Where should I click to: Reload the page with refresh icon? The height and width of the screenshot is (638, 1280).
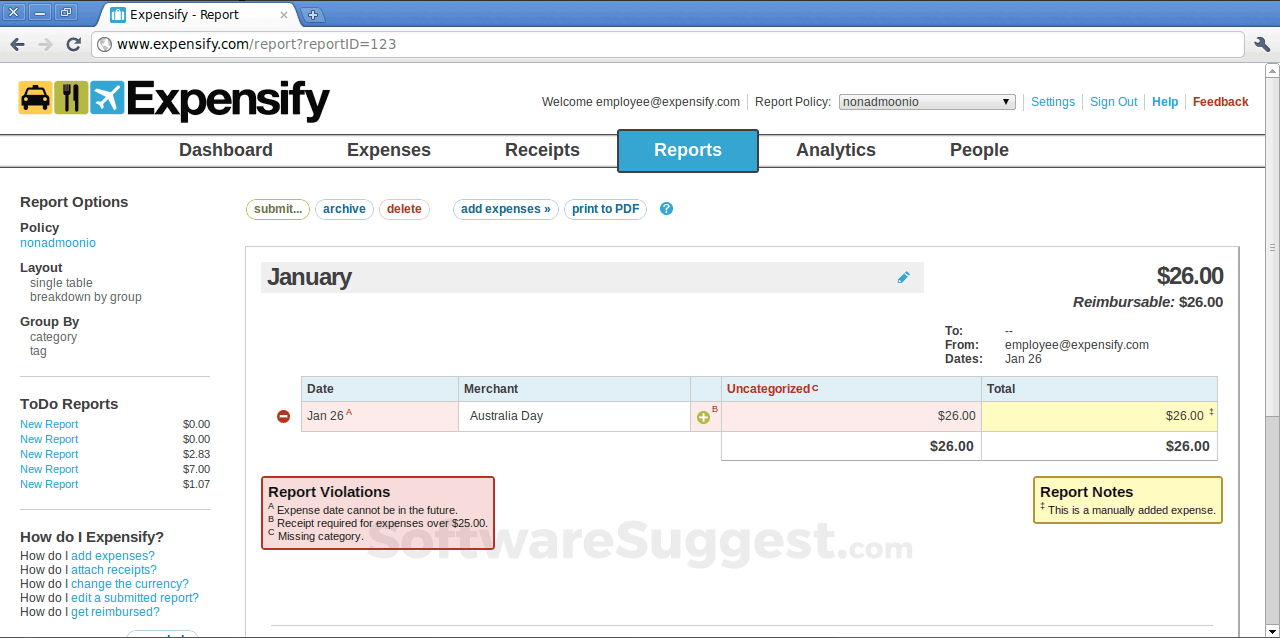(x=71, y=44)
